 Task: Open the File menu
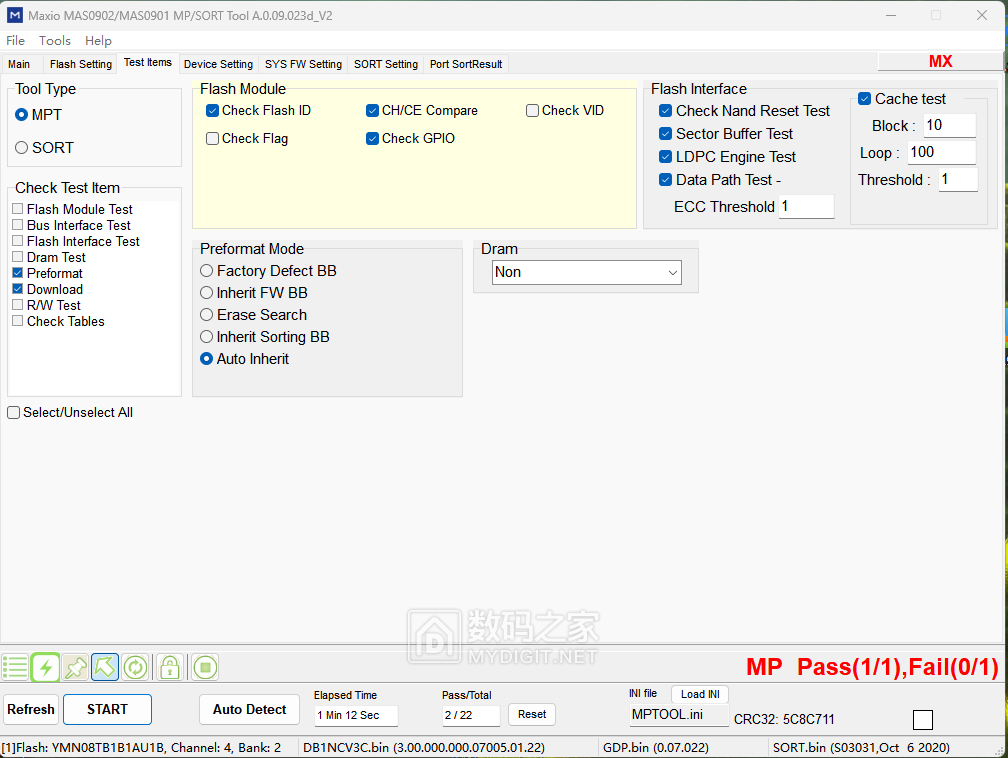15,41
